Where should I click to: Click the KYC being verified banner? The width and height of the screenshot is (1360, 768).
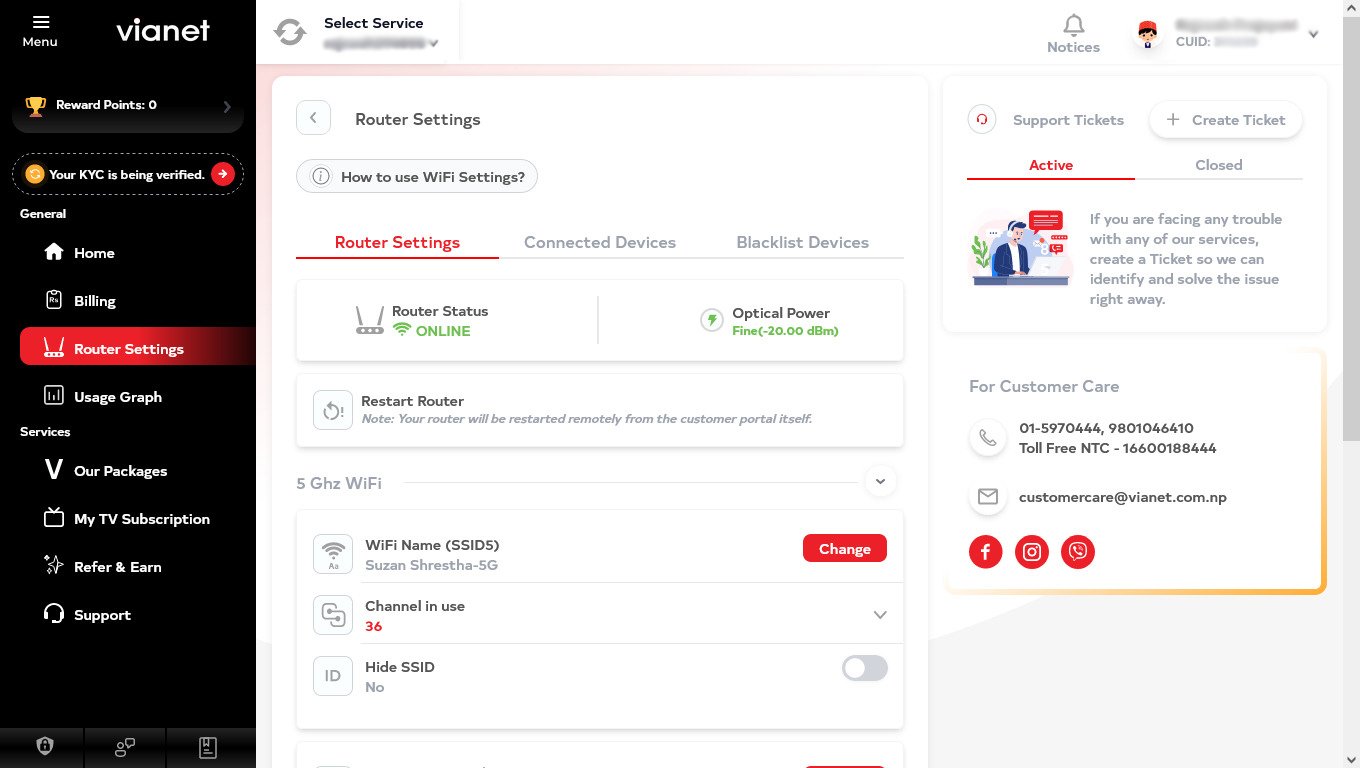[x=128, y=174]
